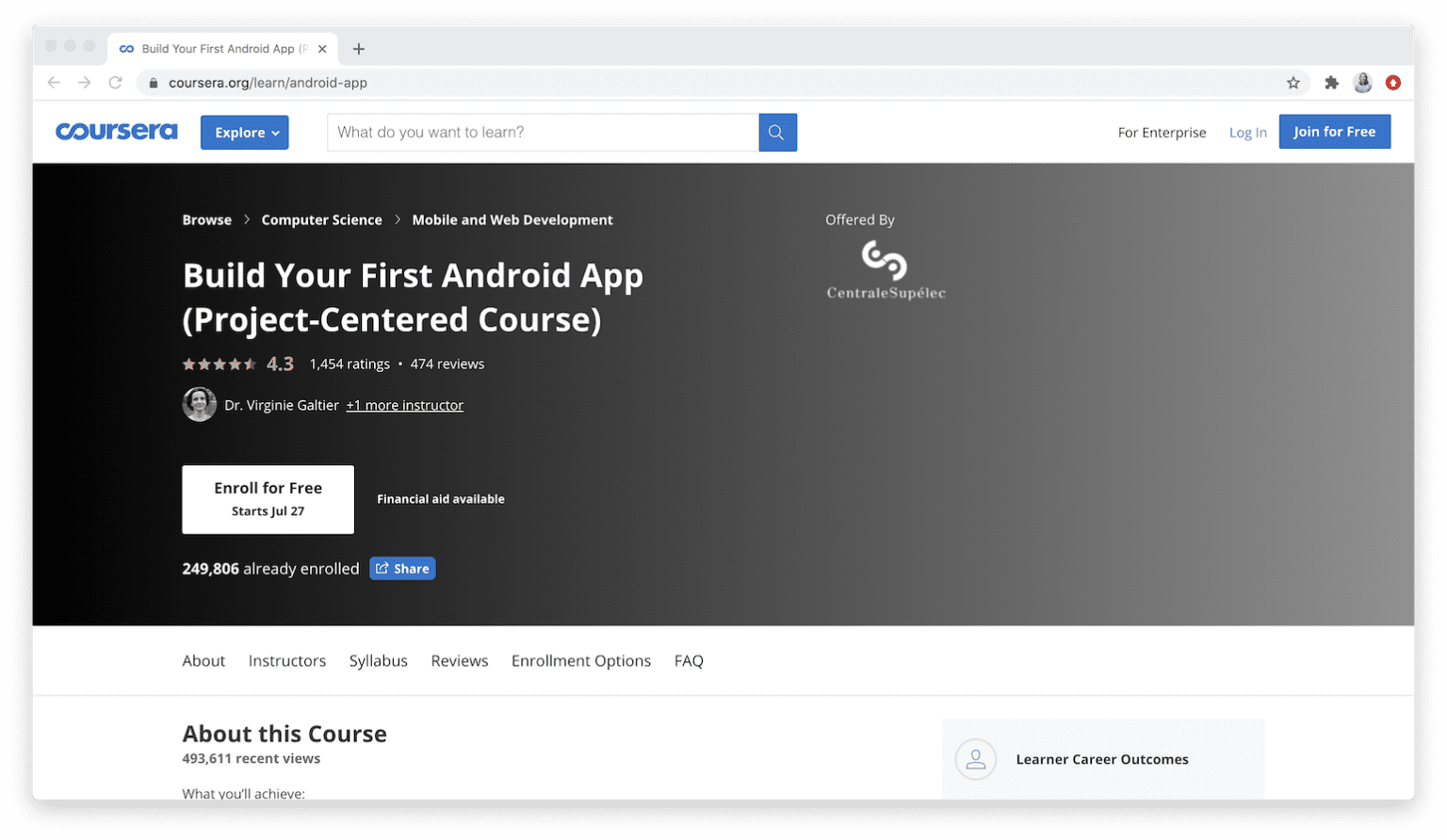The height and width of the screenshot is (840, 1447).
Task: Click the search magnifying glass icon
Action: pyautogui.click(x=776, y=132)
